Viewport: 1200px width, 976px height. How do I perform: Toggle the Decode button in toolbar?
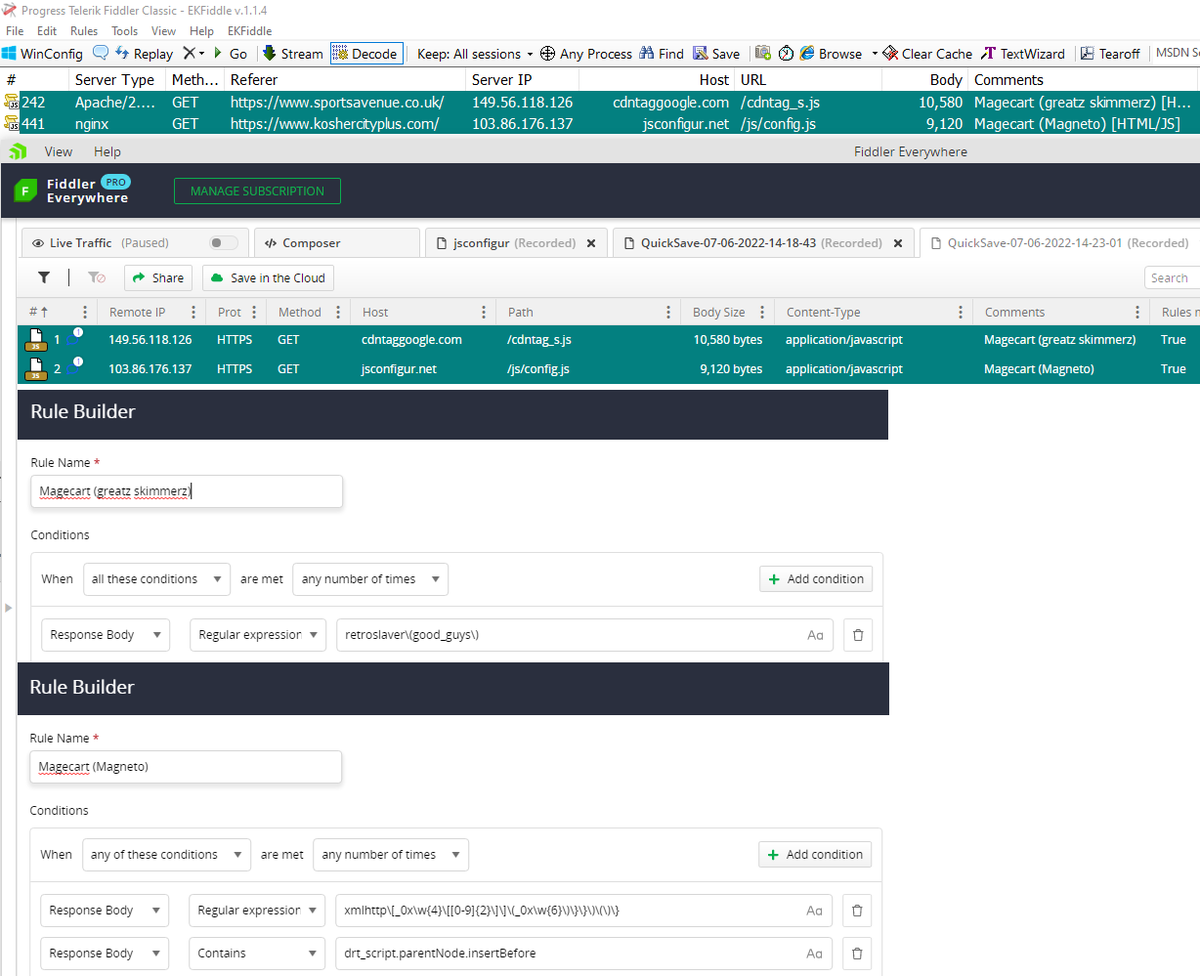pos(366,54)
